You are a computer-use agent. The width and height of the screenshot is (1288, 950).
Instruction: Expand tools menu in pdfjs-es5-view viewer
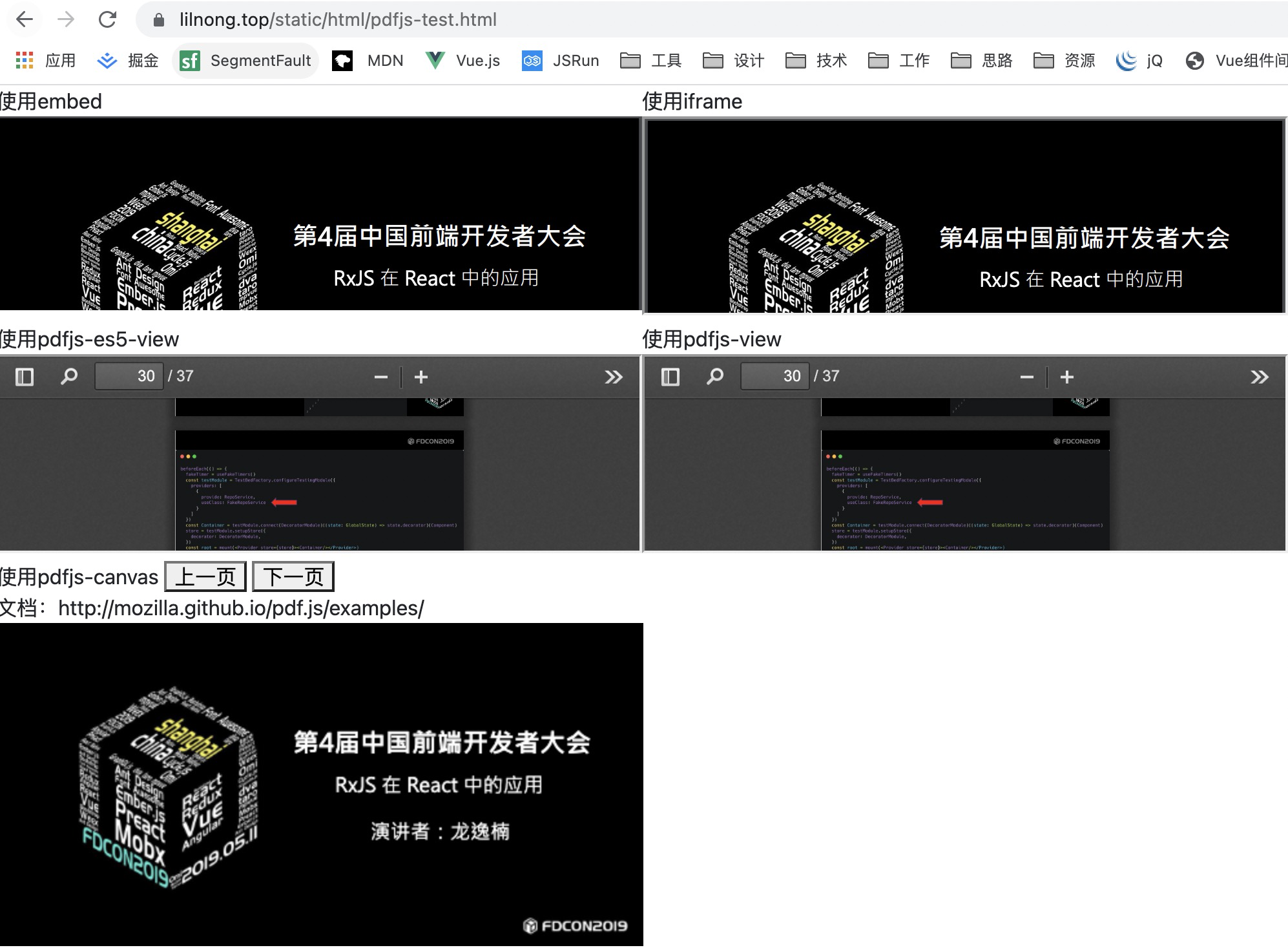coord(614,377)
